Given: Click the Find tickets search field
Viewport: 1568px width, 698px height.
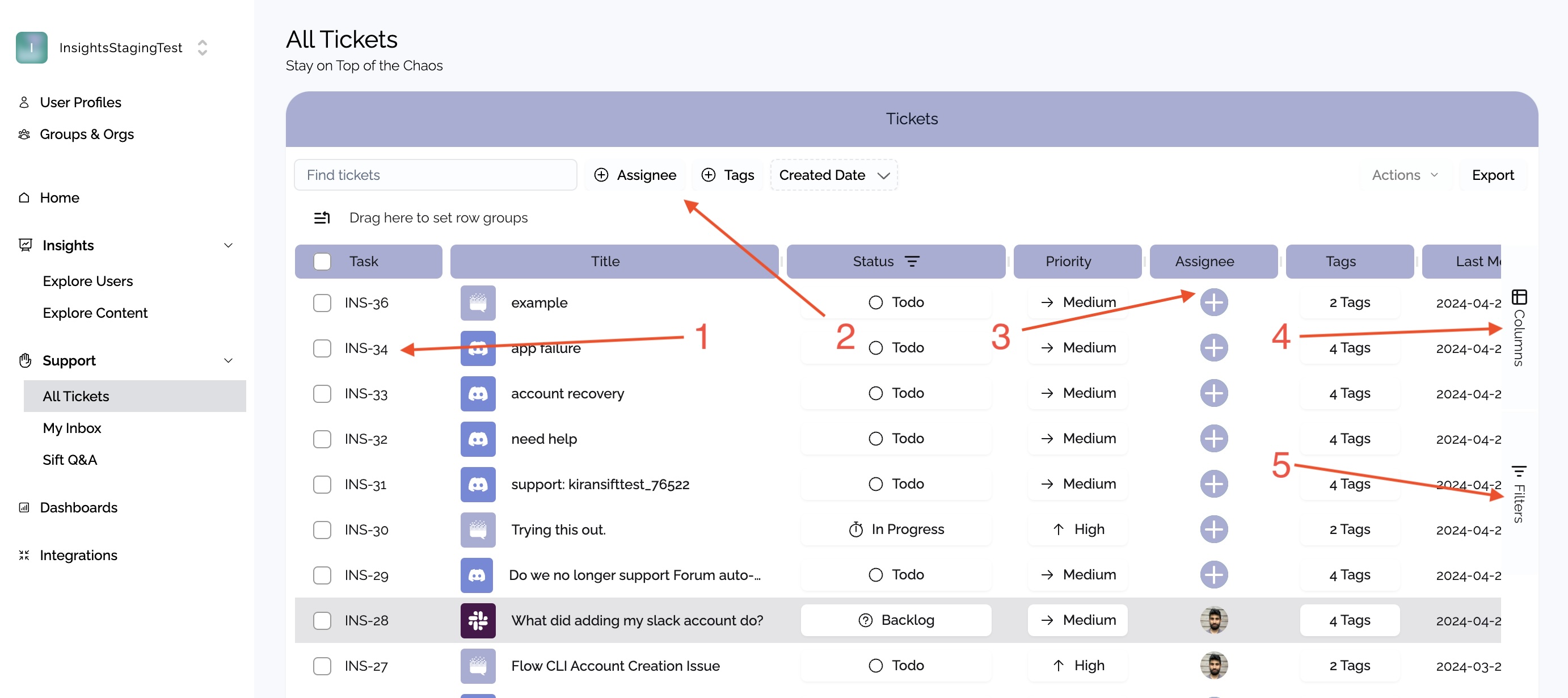Looking at the screenshot, I should point(435,175).
